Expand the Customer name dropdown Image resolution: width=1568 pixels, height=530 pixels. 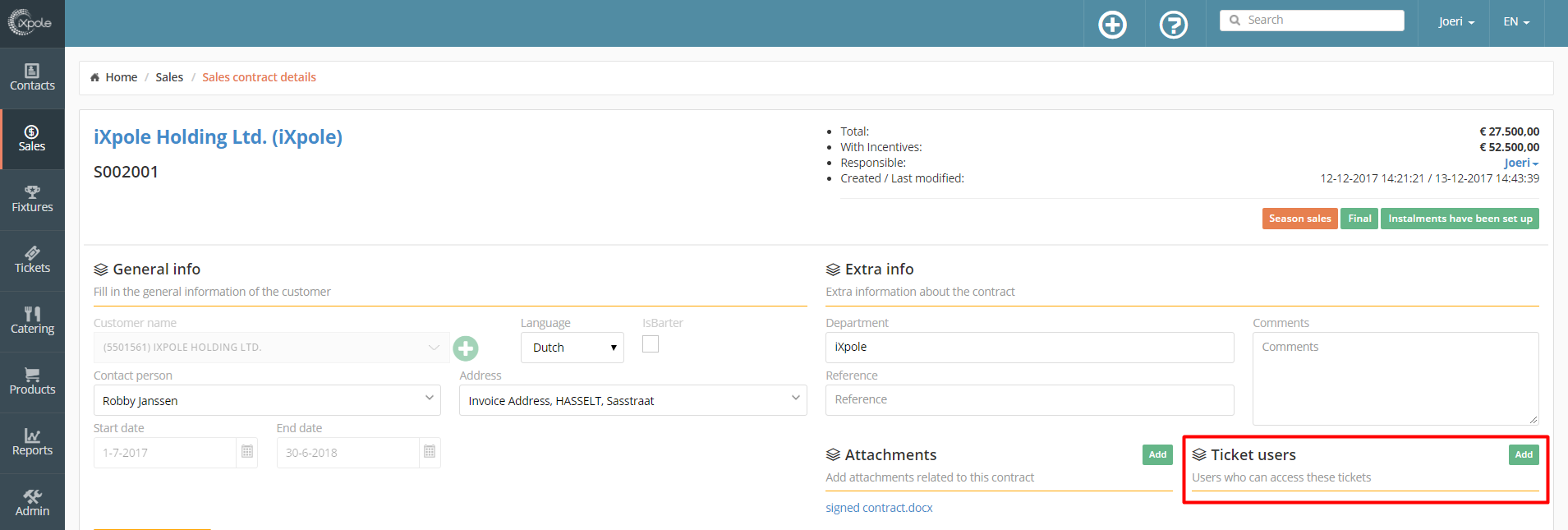coord(272,348)
